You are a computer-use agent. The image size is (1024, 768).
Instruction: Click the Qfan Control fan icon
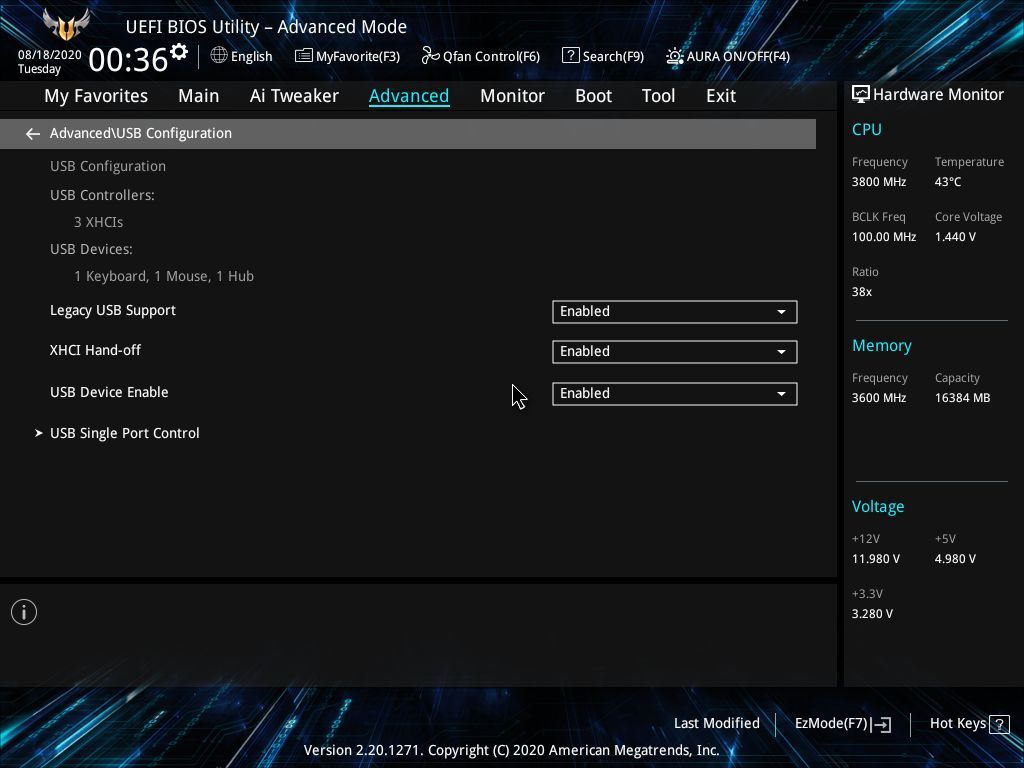coord(430,56)
